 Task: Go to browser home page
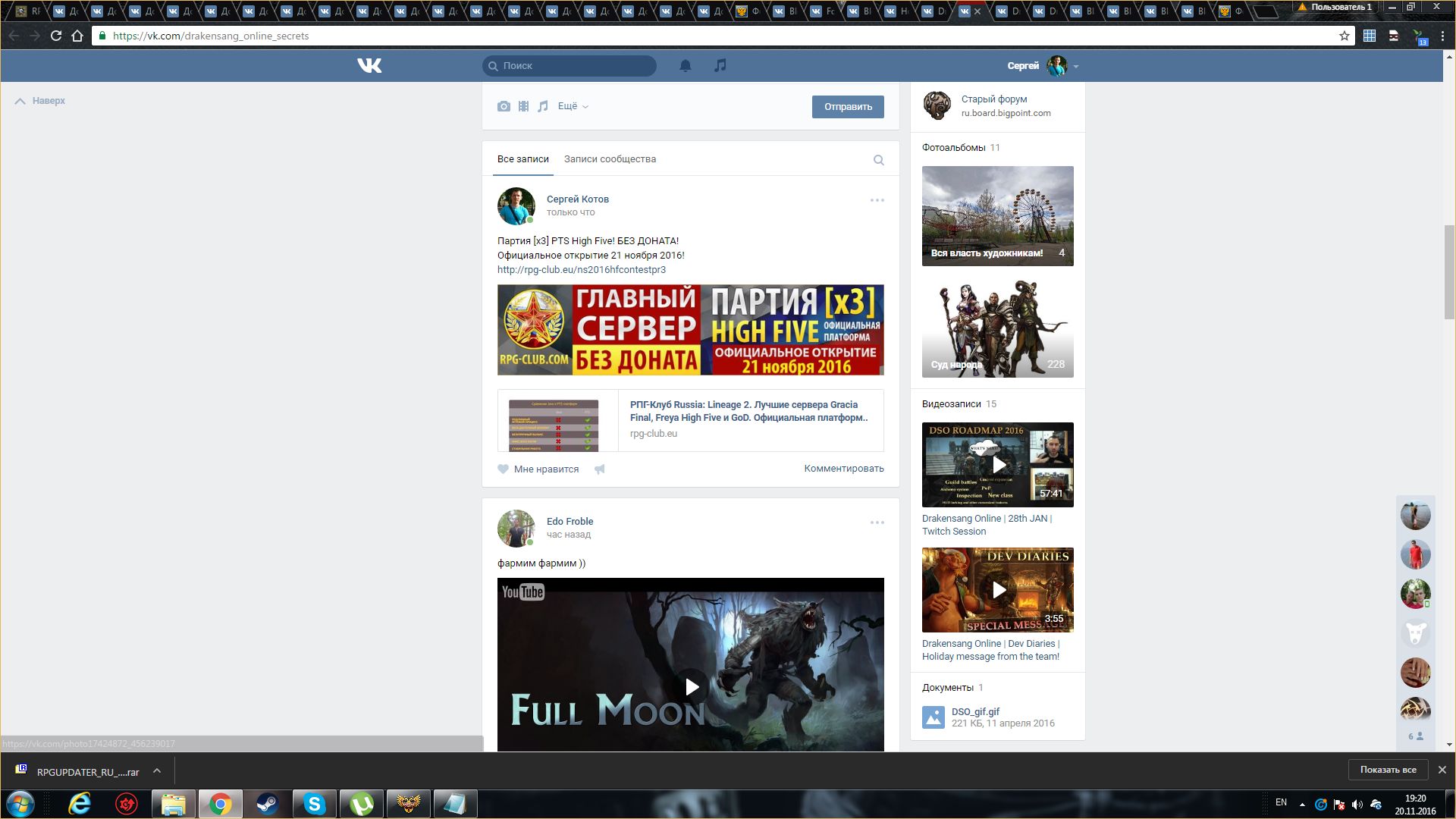77,36
